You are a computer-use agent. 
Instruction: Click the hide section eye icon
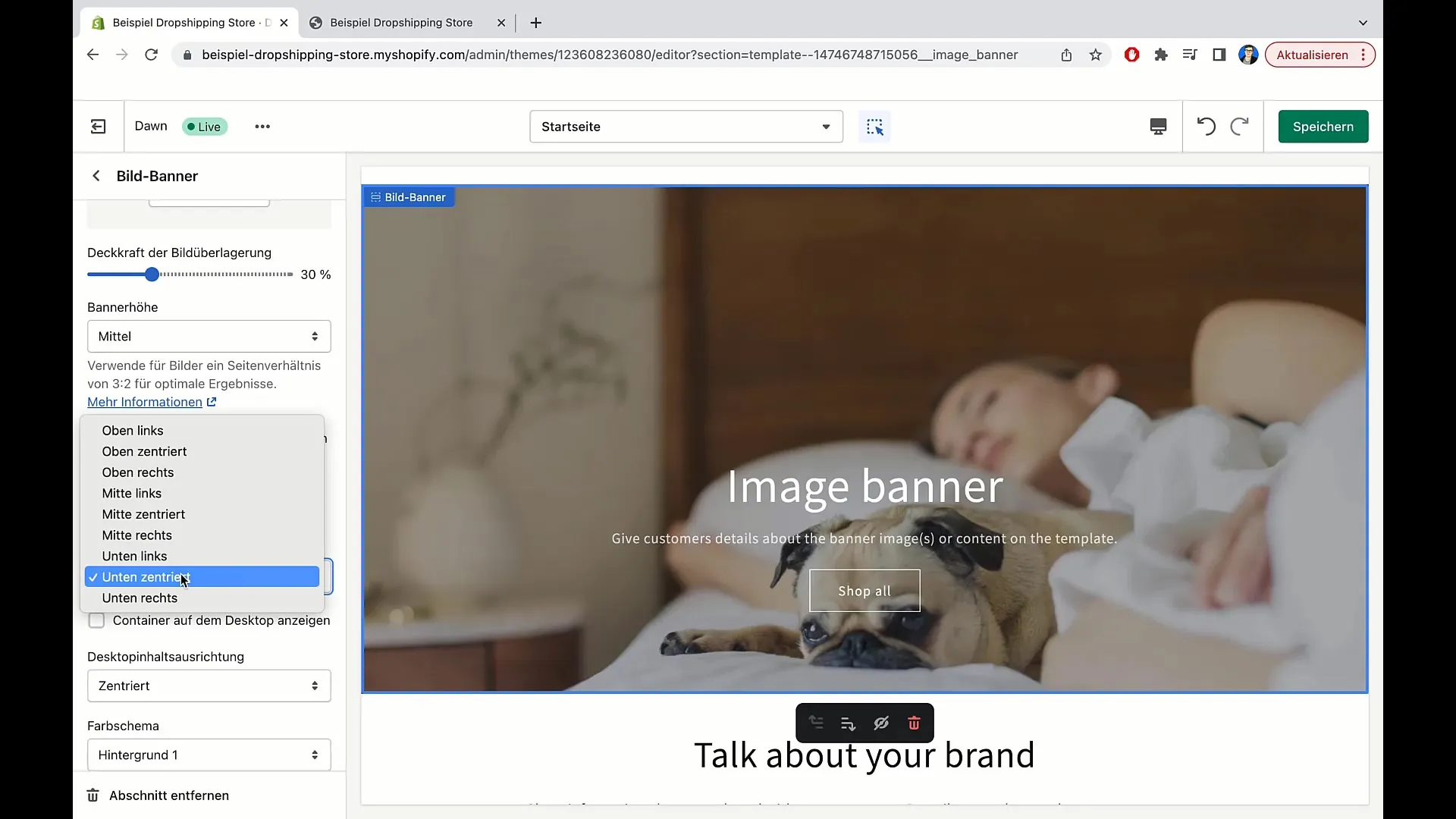881,723
